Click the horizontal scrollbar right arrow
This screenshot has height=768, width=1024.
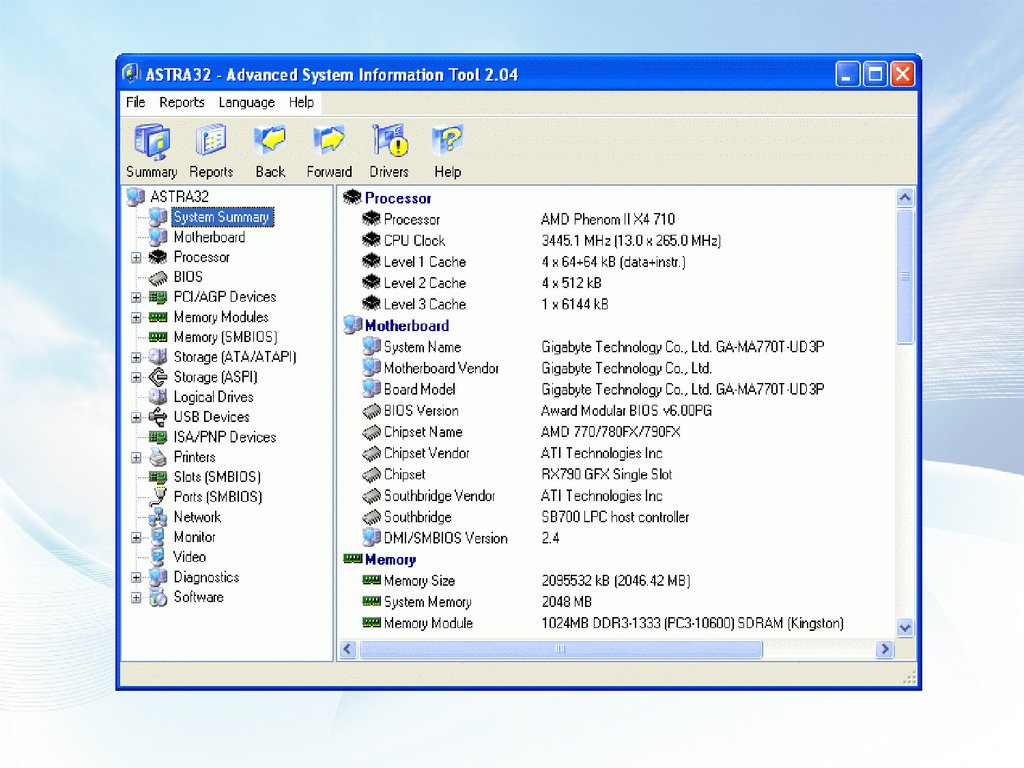click(x=884, y=650)
